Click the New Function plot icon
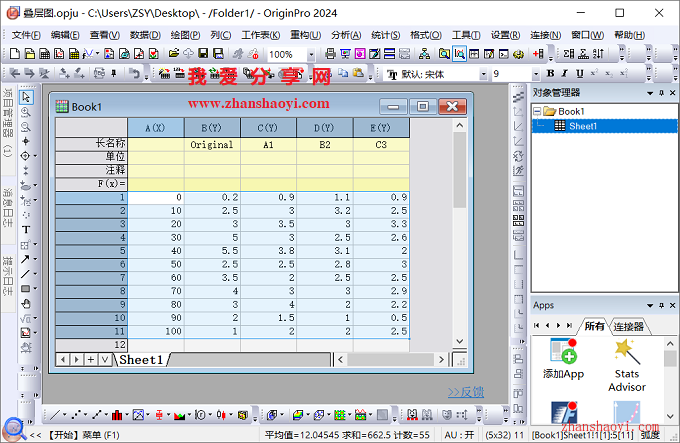This screenshot has width=680, height=443. pos(89,54)
